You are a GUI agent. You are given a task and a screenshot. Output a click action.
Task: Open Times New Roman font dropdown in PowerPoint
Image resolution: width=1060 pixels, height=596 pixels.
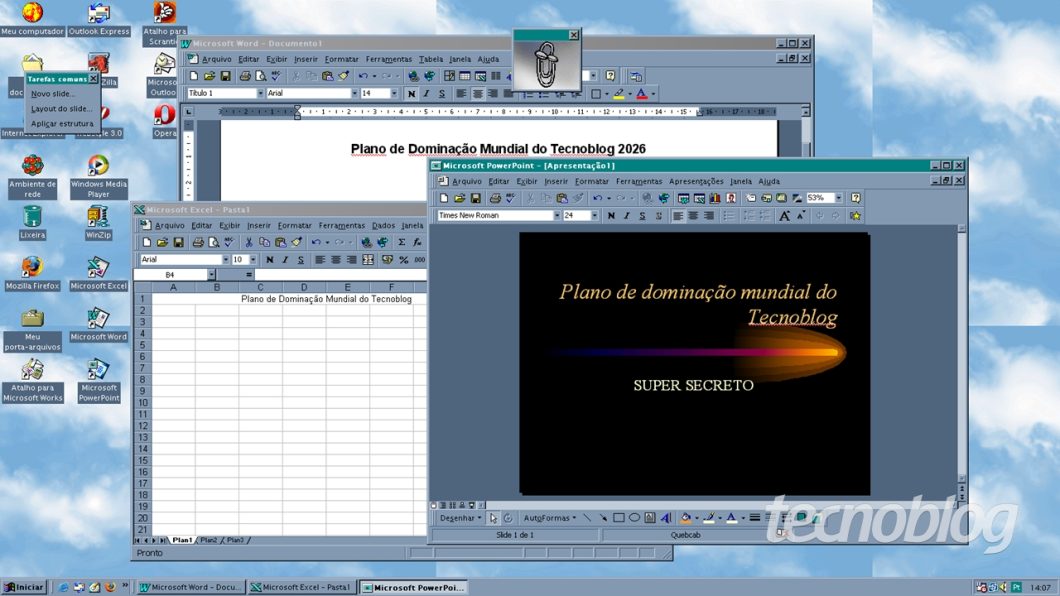click(557, 216)
